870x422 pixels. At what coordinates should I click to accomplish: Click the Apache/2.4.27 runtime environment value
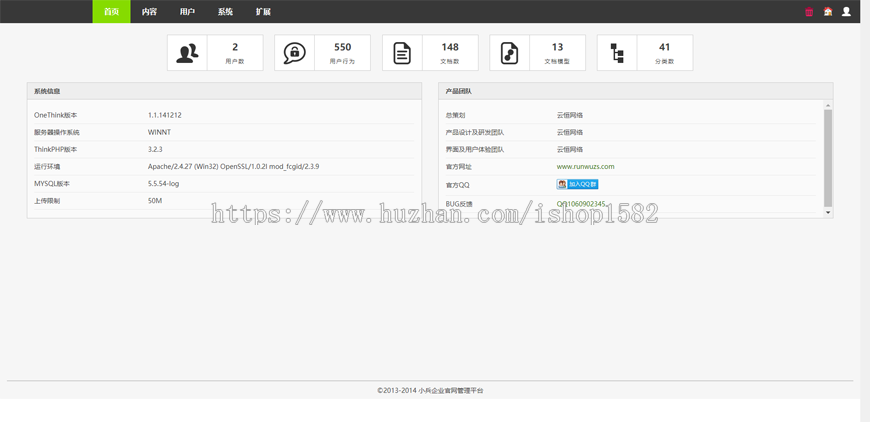point(234,166)
